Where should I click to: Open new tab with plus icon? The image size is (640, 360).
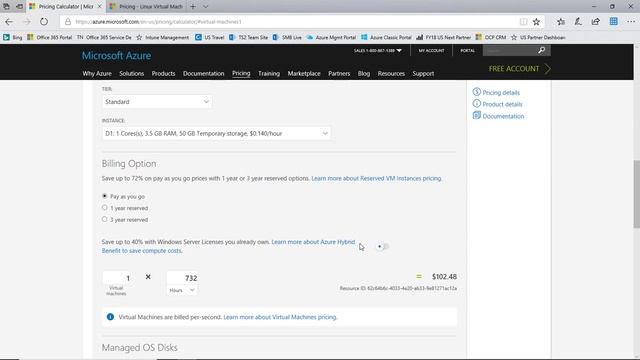tap(193, 7)
